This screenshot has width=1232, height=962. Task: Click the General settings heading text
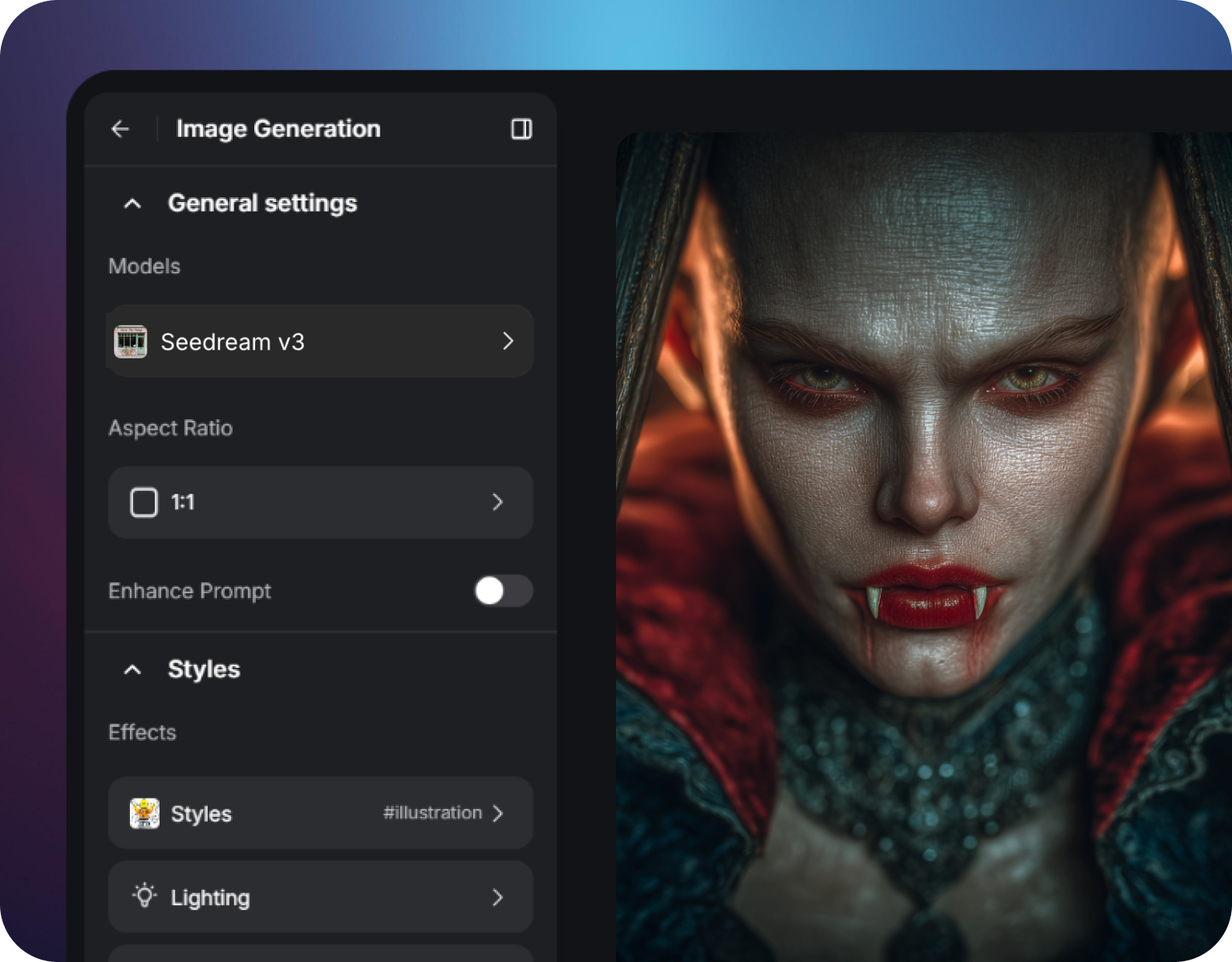point(262,204)
